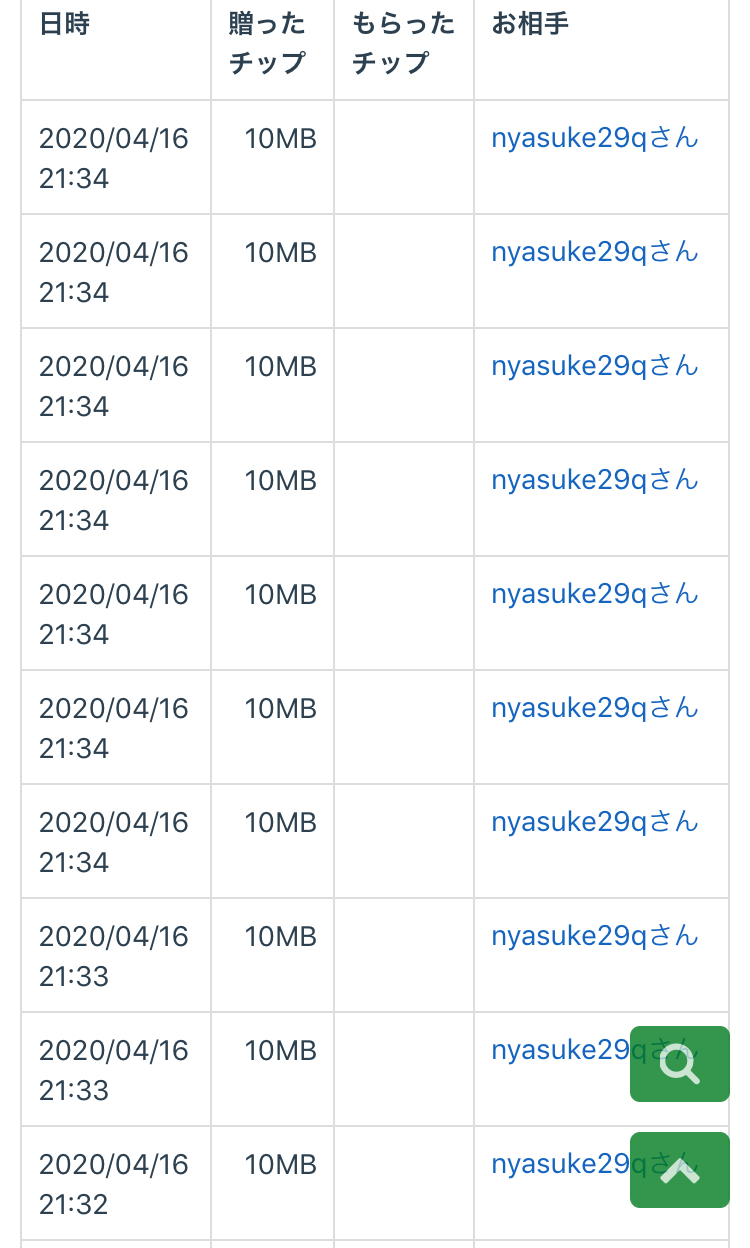Click the お相手 column header
This screenshot has height=1248, width=750.
(530, 24)
